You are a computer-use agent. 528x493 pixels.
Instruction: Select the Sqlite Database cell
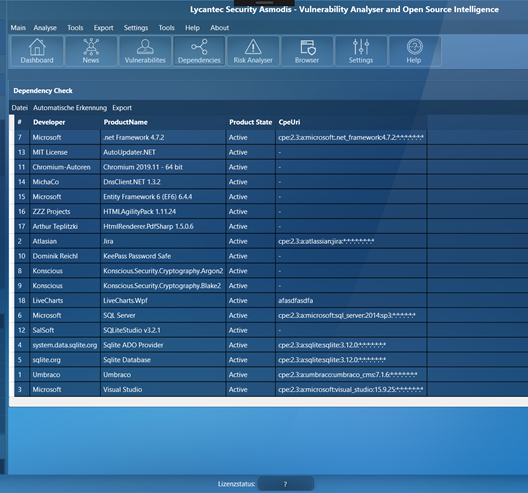163,360
